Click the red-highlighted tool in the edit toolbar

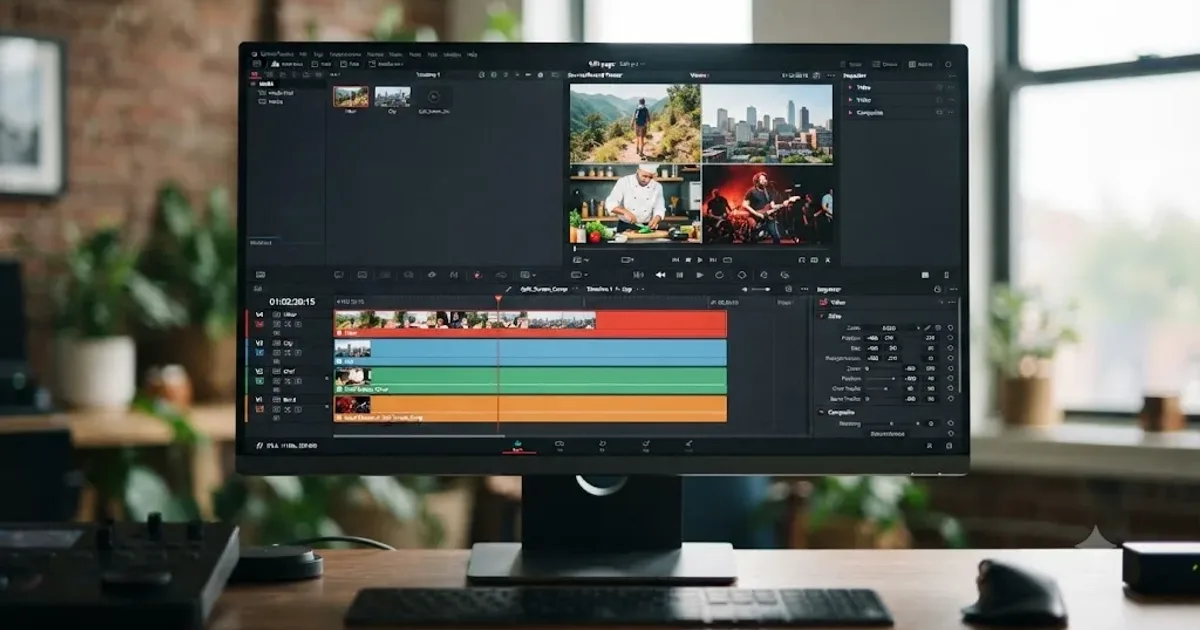click(x=477, y=274)
